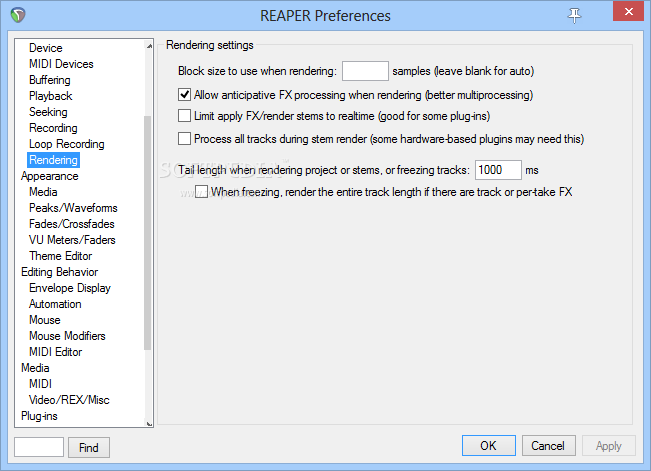Click the tree scrollbar down arrow
This screenshot has width=651, height=471.
149,423
